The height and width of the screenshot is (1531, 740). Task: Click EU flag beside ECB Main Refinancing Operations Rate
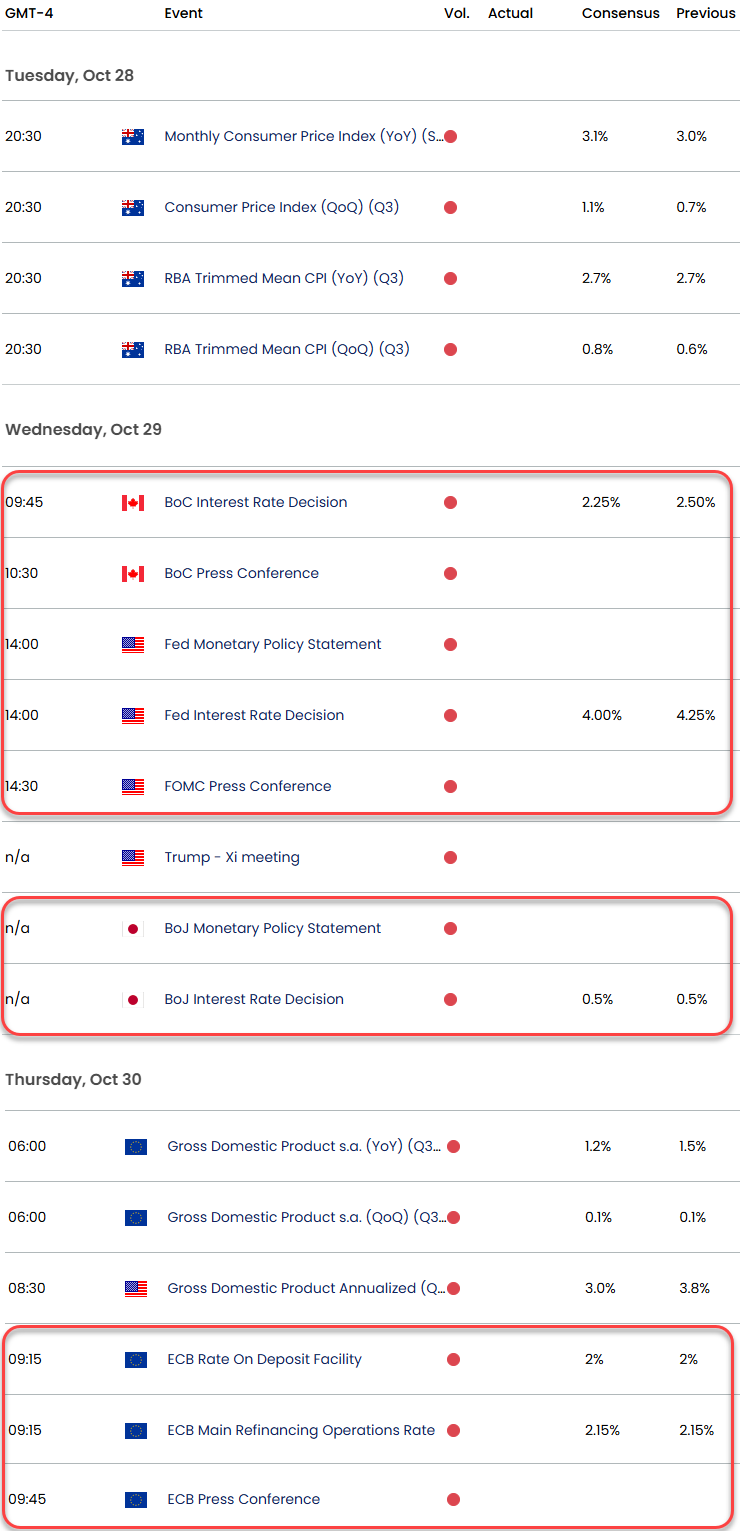pyautogui.click(x=135, y=1431)
